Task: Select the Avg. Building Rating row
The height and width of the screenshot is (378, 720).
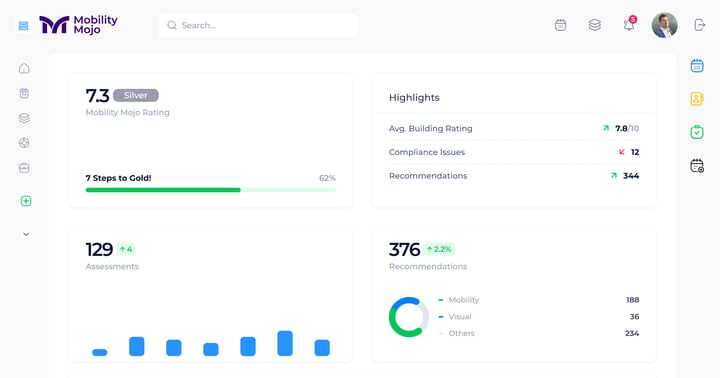Action: tap(514, 129)
